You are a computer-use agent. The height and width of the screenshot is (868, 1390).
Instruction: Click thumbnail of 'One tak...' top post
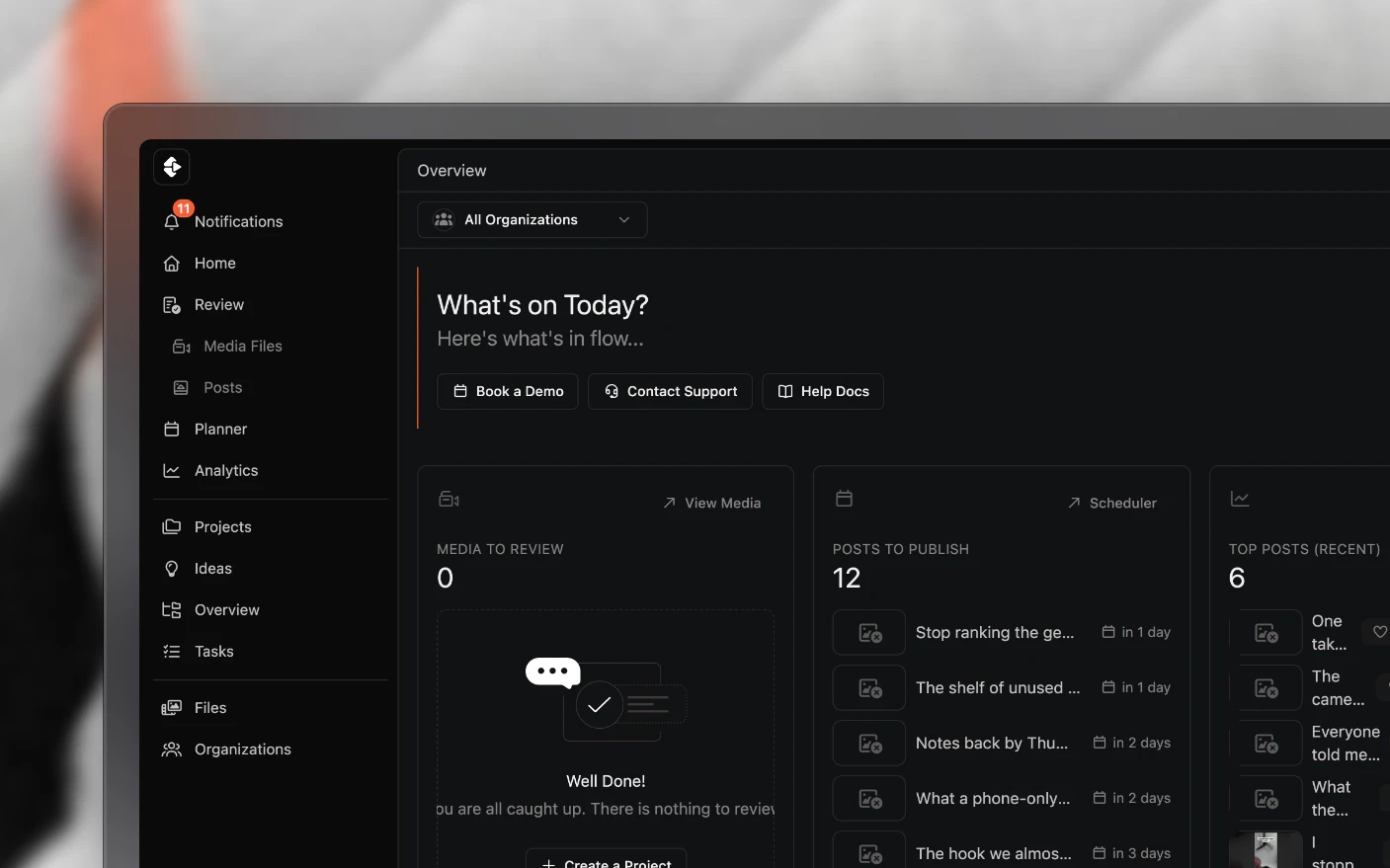coord(1266,633)
